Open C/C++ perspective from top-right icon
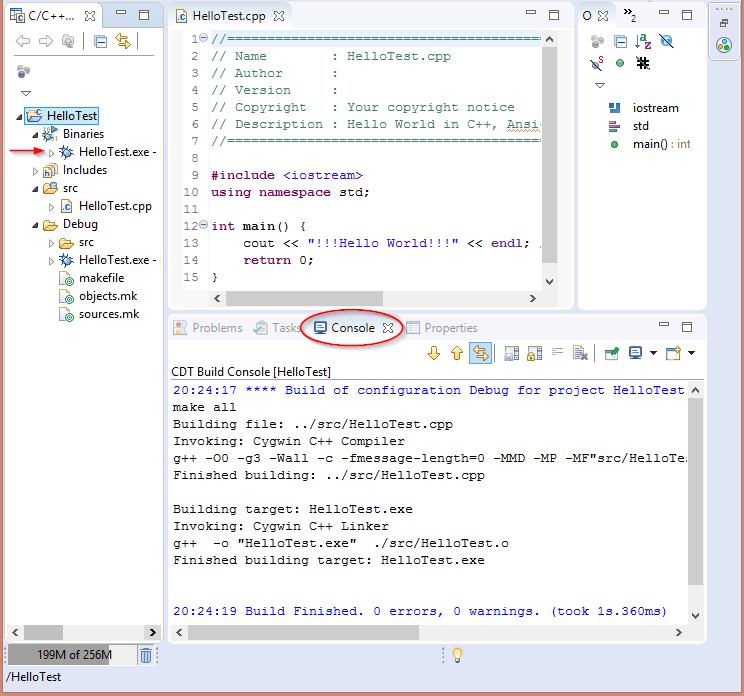Screen dimensions: 744x696 pyautogui.click(x=723, y=45)
